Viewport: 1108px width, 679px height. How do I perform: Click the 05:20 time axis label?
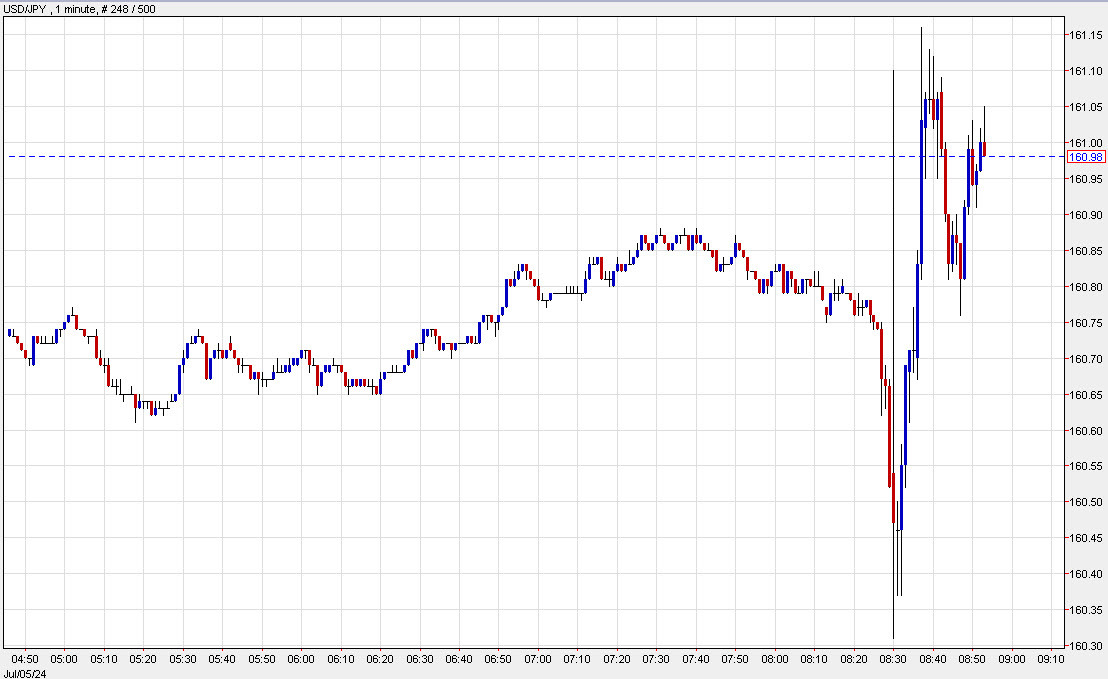[x=143, y=659]
